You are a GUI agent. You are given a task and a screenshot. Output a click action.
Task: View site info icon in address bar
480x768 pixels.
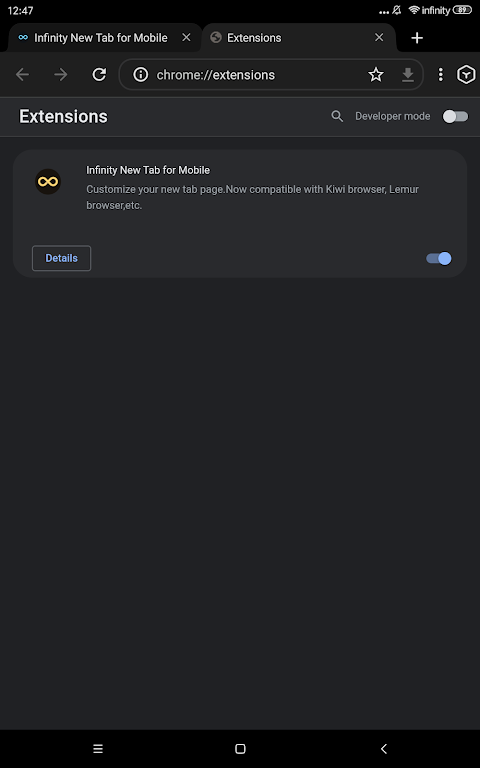141,74
